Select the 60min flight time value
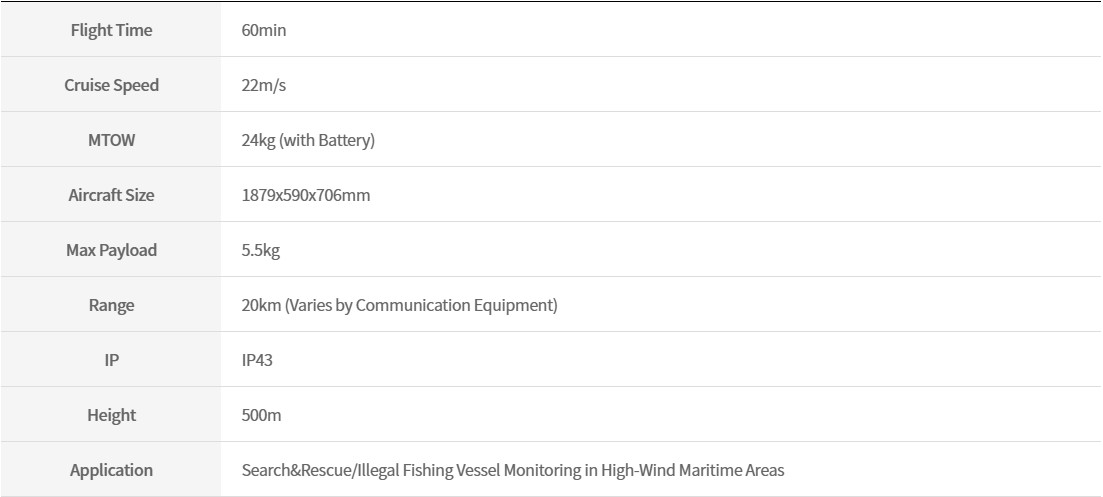The height and width of the screenshot is (497, 1103). [264, 30]
